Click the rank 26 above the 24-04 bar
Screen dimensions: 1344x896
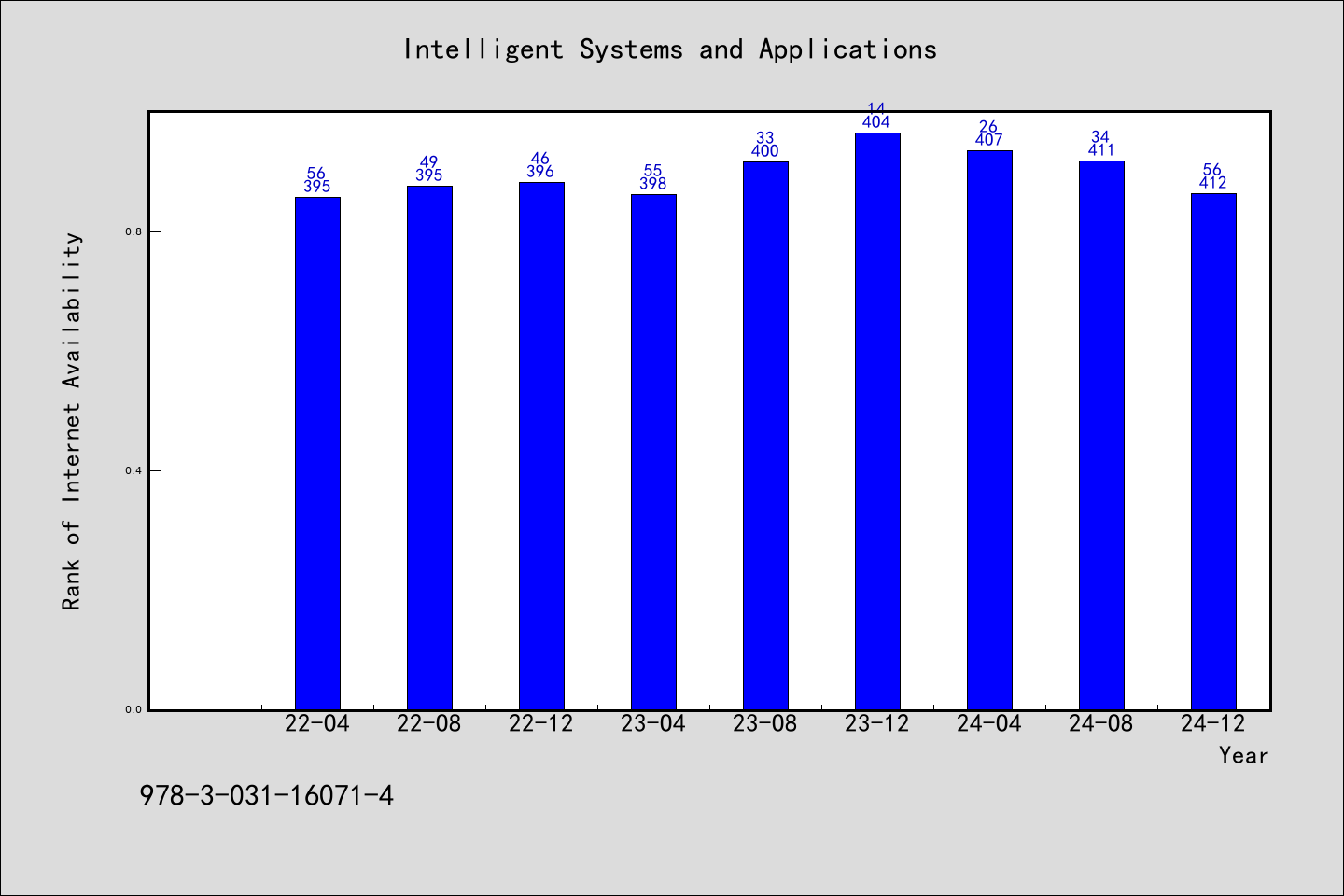(988, 127)
